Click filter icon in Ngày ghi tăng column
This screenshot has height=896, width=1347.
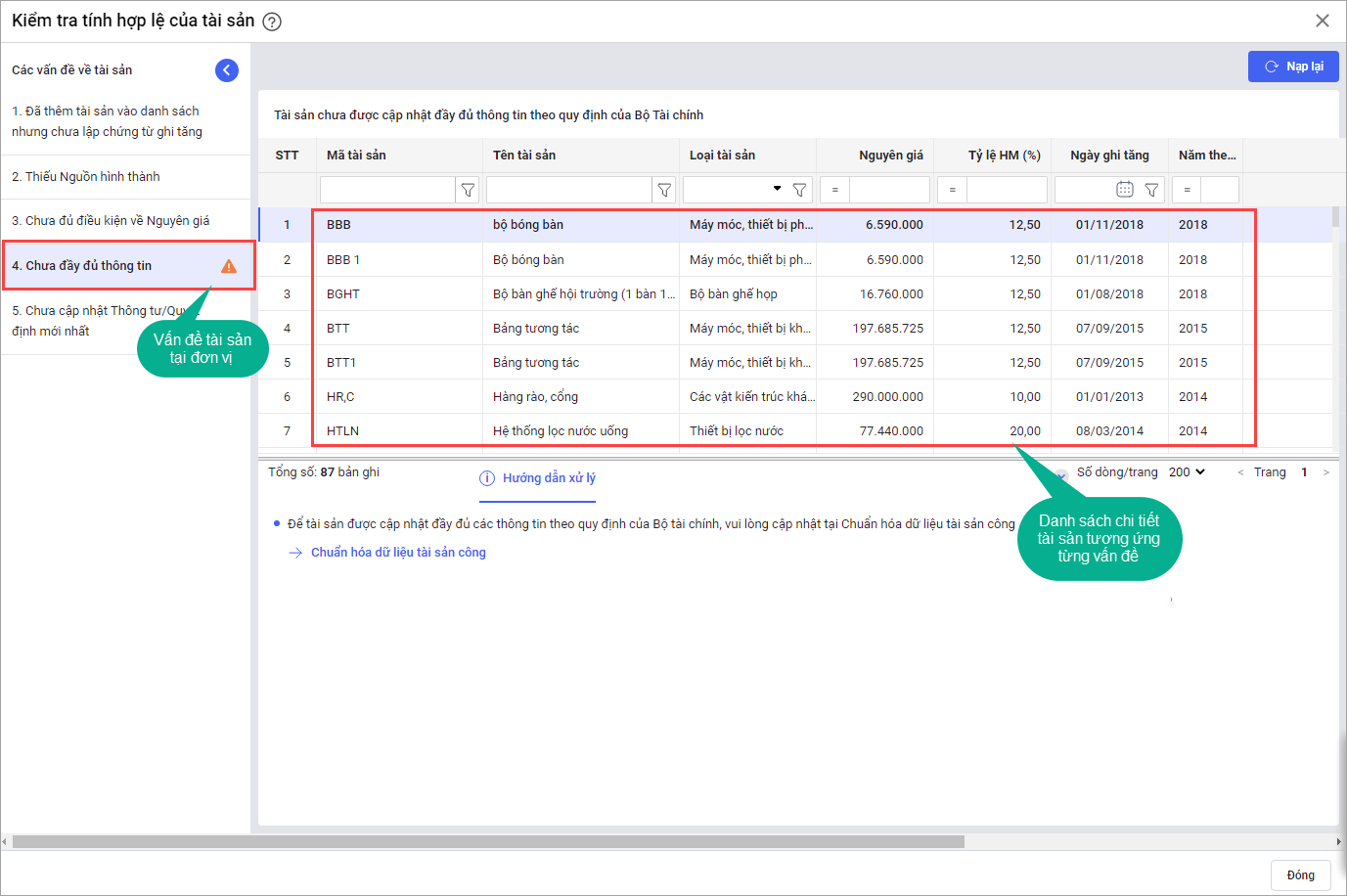[1151, 190]
